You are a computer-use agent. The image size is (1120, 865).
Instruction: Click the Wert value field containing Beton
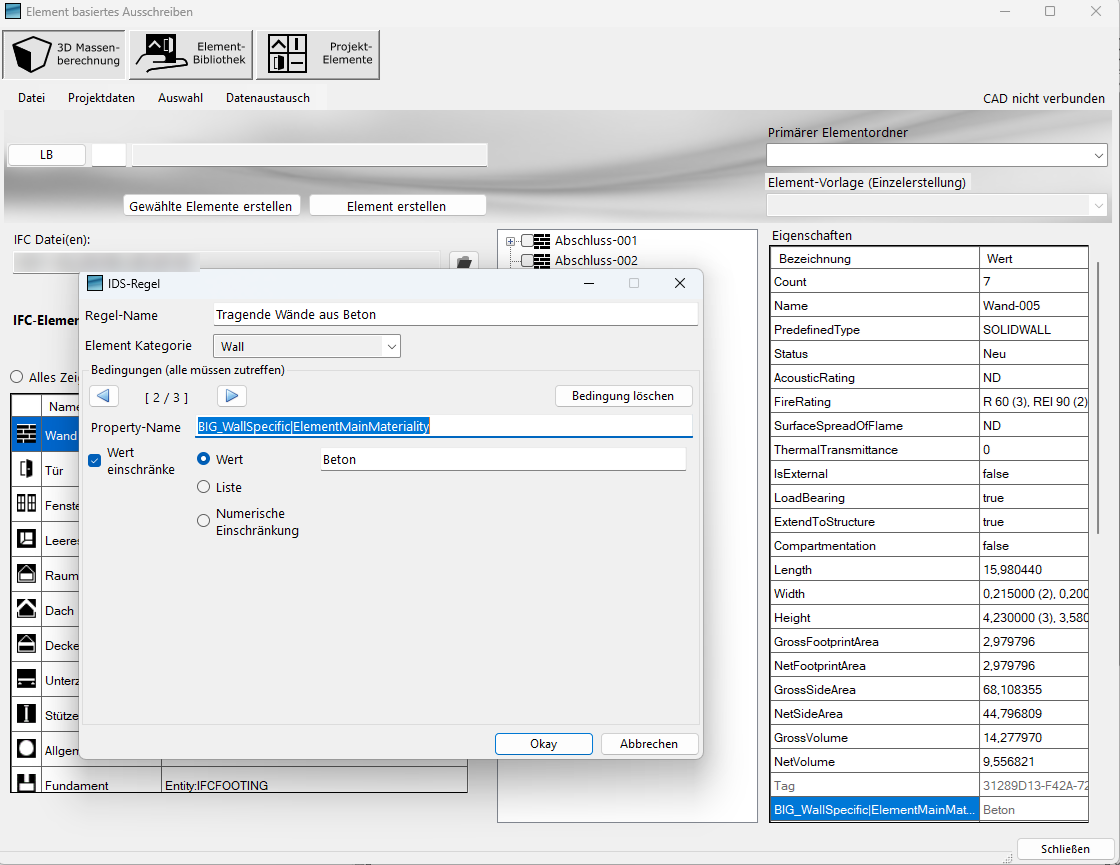coord(503,459)
